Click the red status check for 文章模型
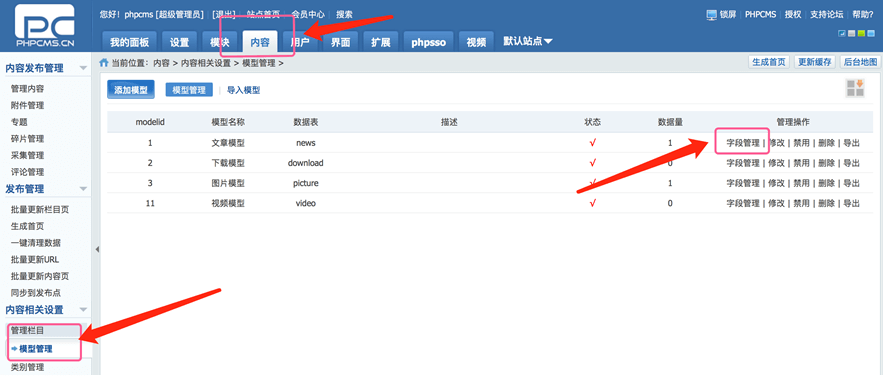Screen dimensions: 883x379 592,143
